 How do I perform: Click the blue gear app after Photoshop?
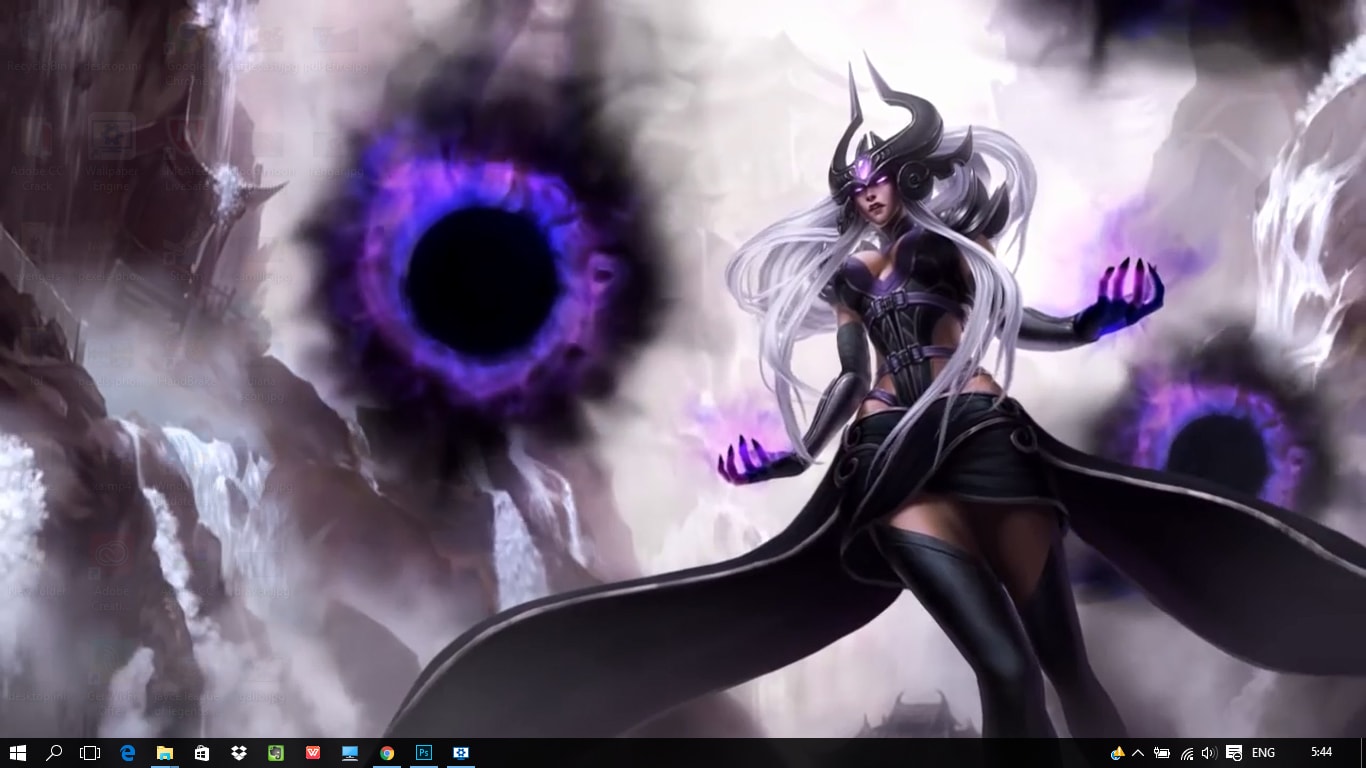tap(461, 753)
